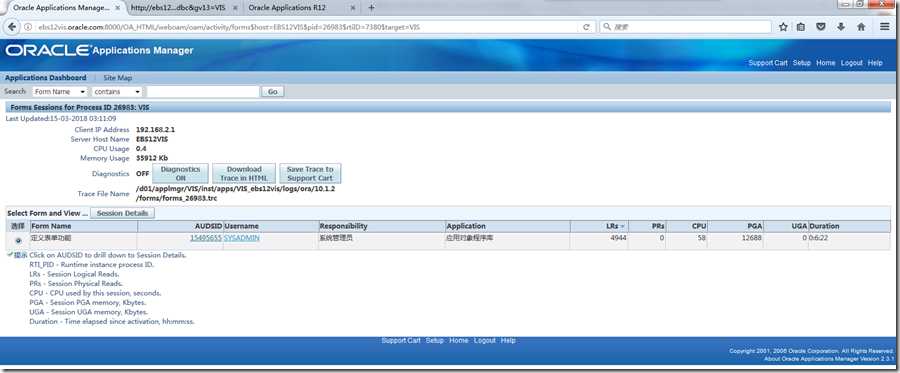The image size is (900, 373).
Task: Click the 4944 LRs value cell
Action: click(x=618, y=238)
